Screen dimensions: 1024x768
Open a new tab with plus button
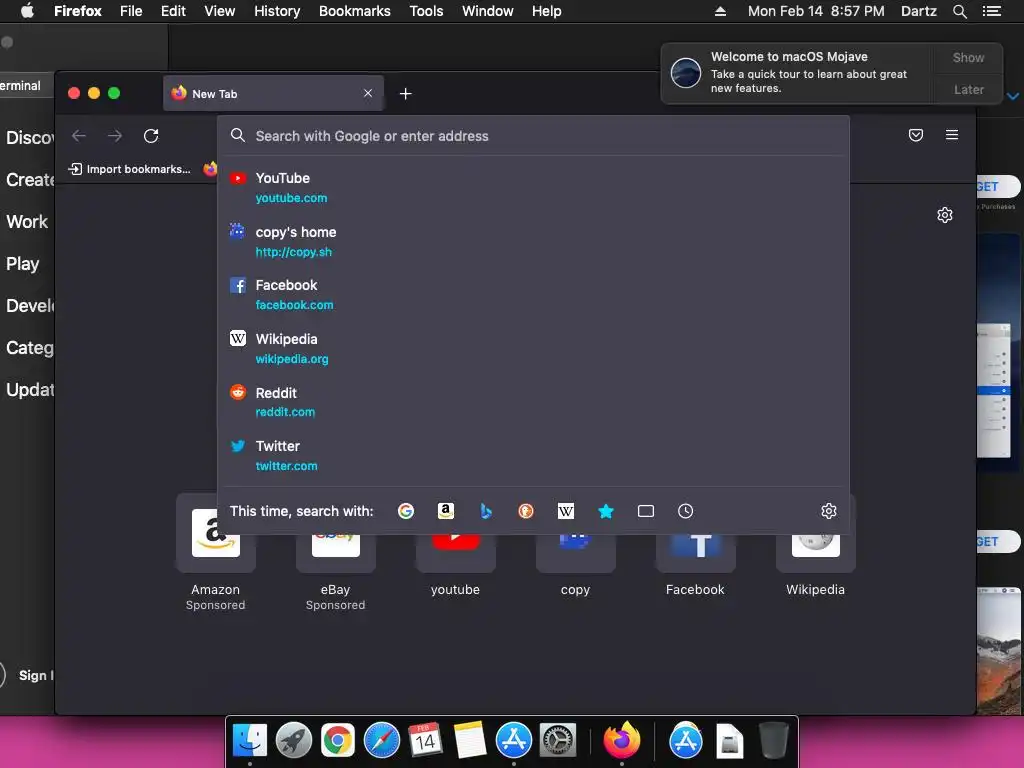click(406, 94)
